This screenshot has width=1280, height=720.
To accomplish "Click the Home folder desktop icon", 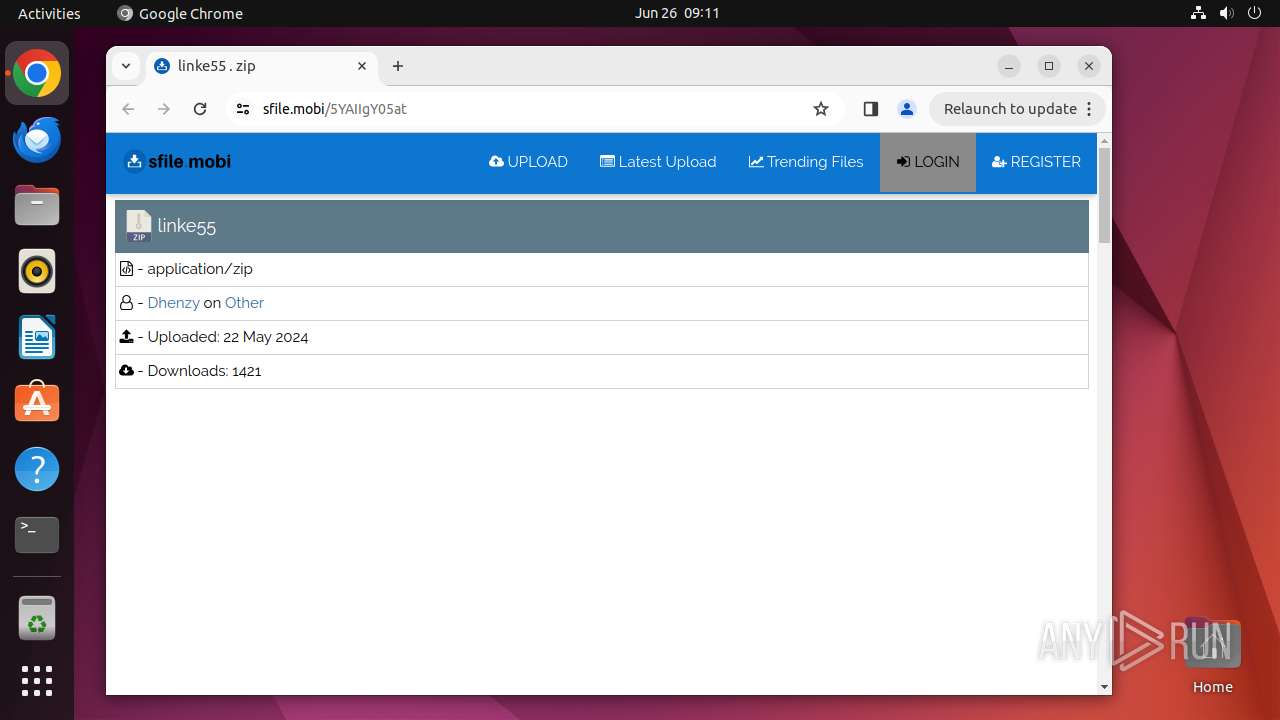I will click(1212, 656).
